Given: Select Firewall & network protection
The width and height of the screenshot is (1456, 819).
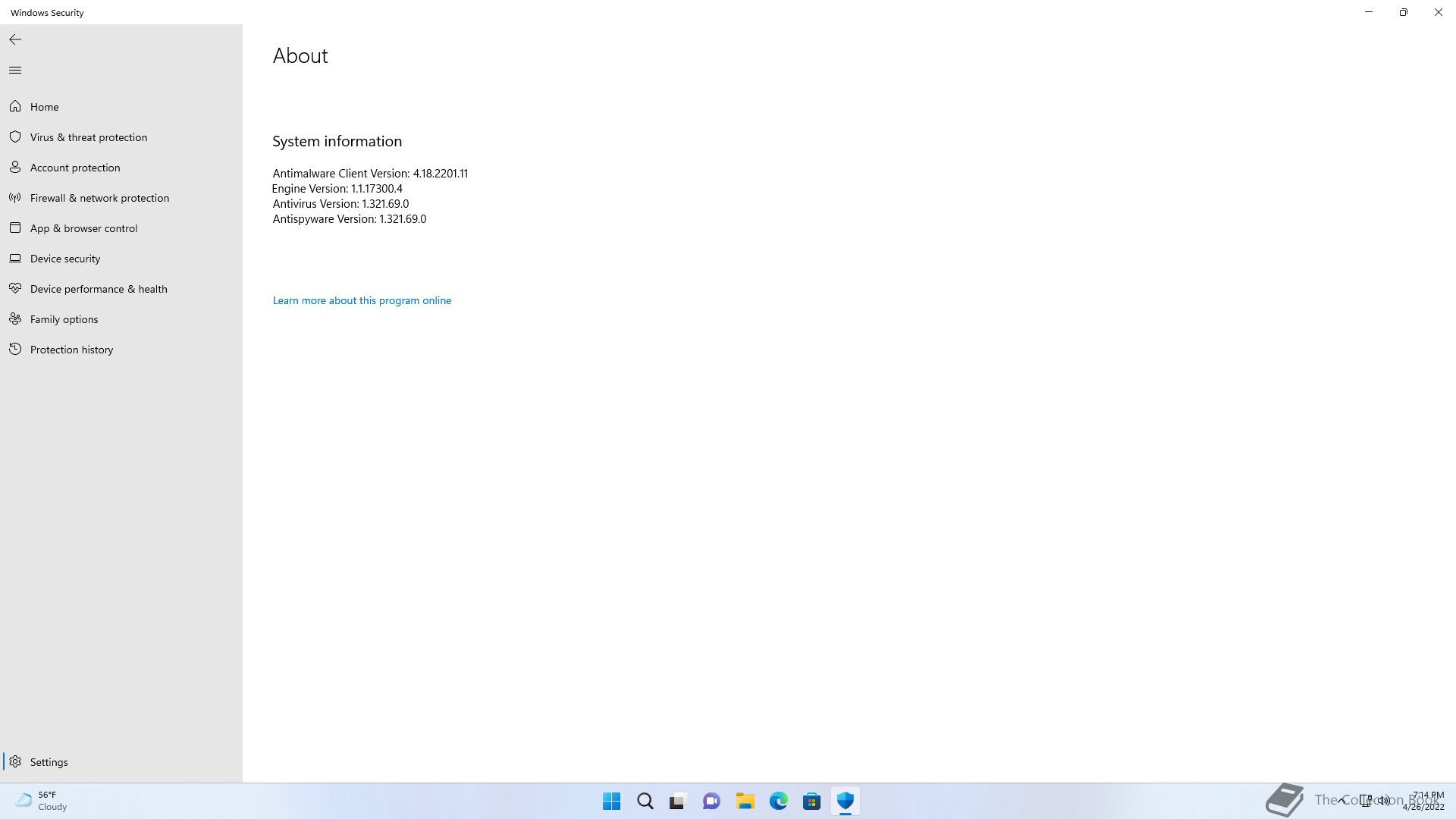Looking at the screenshot, I should click(x=121, y=198).
